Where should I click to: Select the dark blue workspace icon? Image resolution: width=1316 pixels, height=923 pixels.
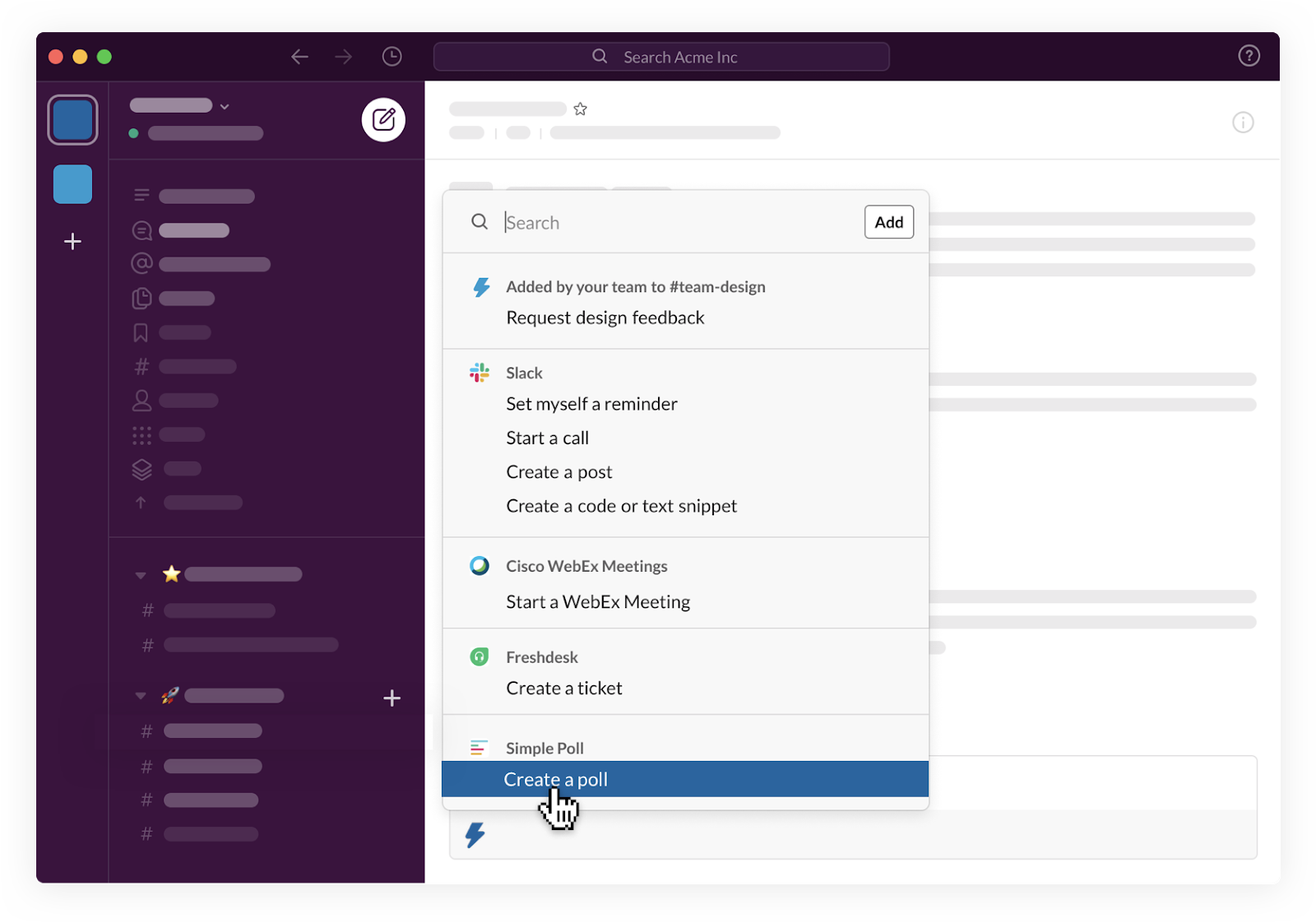tap(72, 120)
